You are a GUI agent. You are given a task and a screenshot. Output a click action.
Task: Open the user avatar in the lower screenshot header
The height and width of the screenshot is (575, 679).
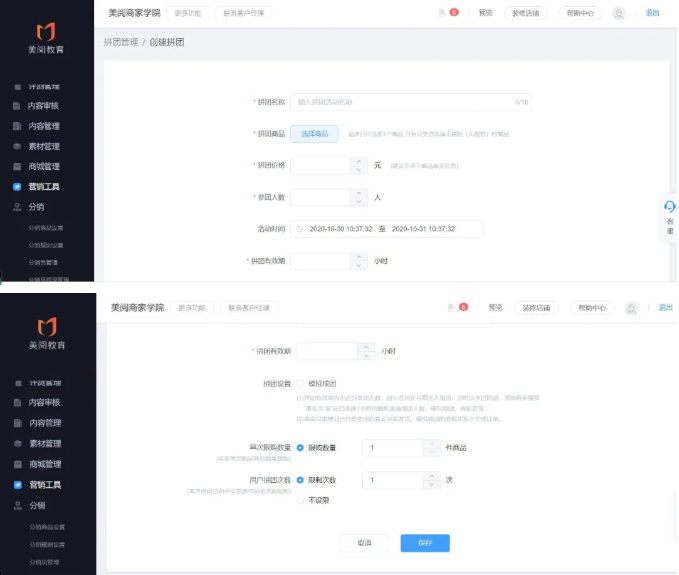(x=631, y=308)
